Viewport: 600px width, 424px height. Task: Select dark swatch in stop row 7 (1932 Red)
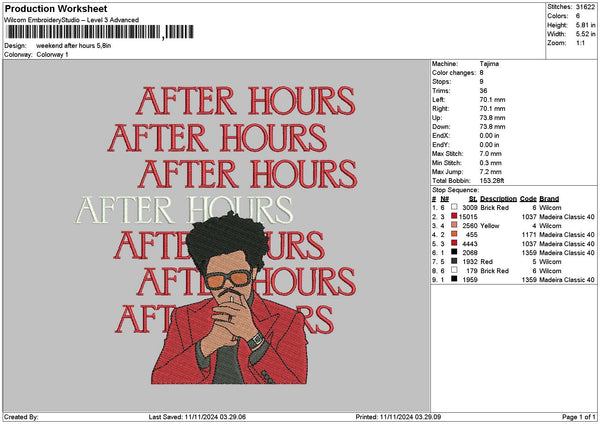coord(454,261)
